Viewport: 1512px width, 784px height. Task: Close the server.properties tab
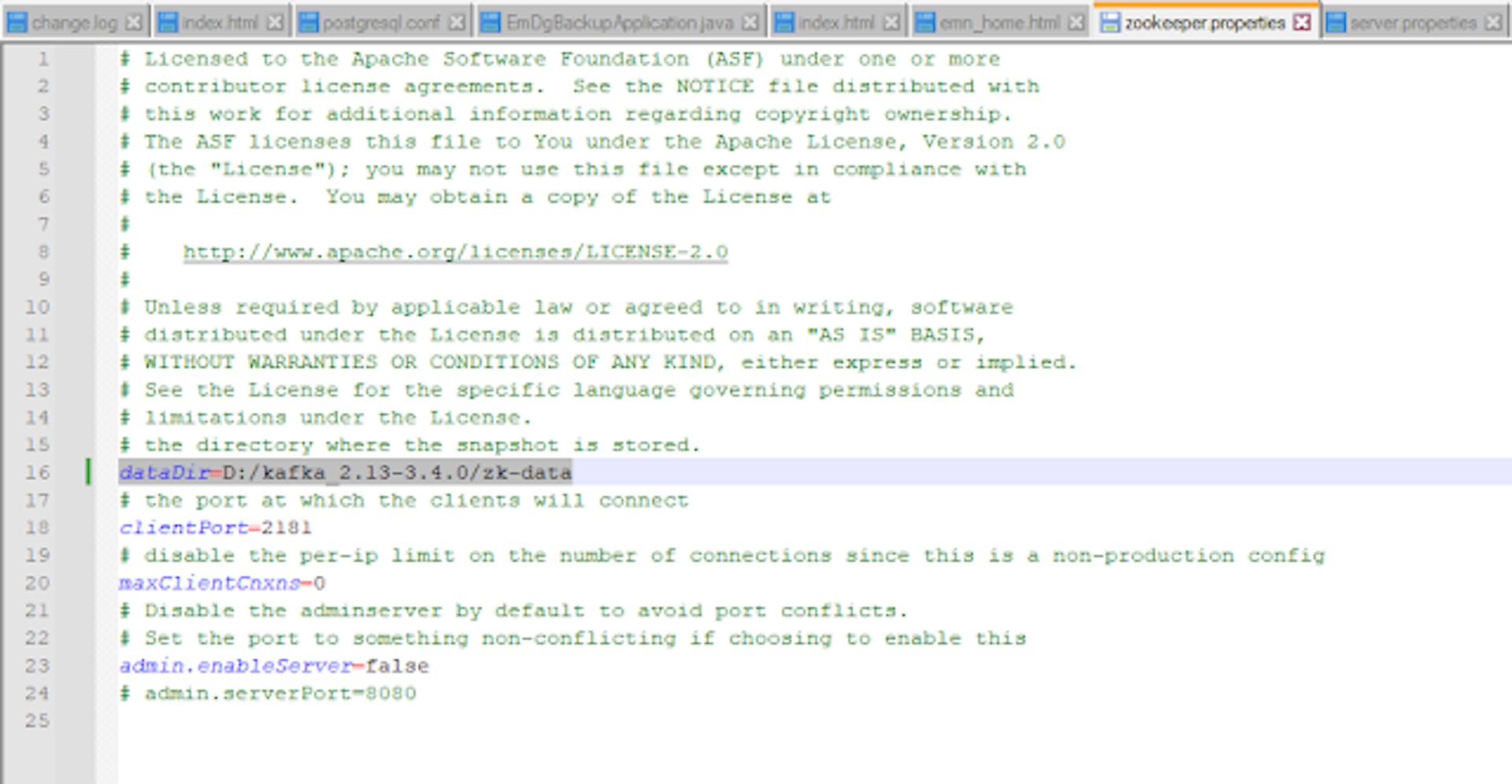(x=1493, y=23)
